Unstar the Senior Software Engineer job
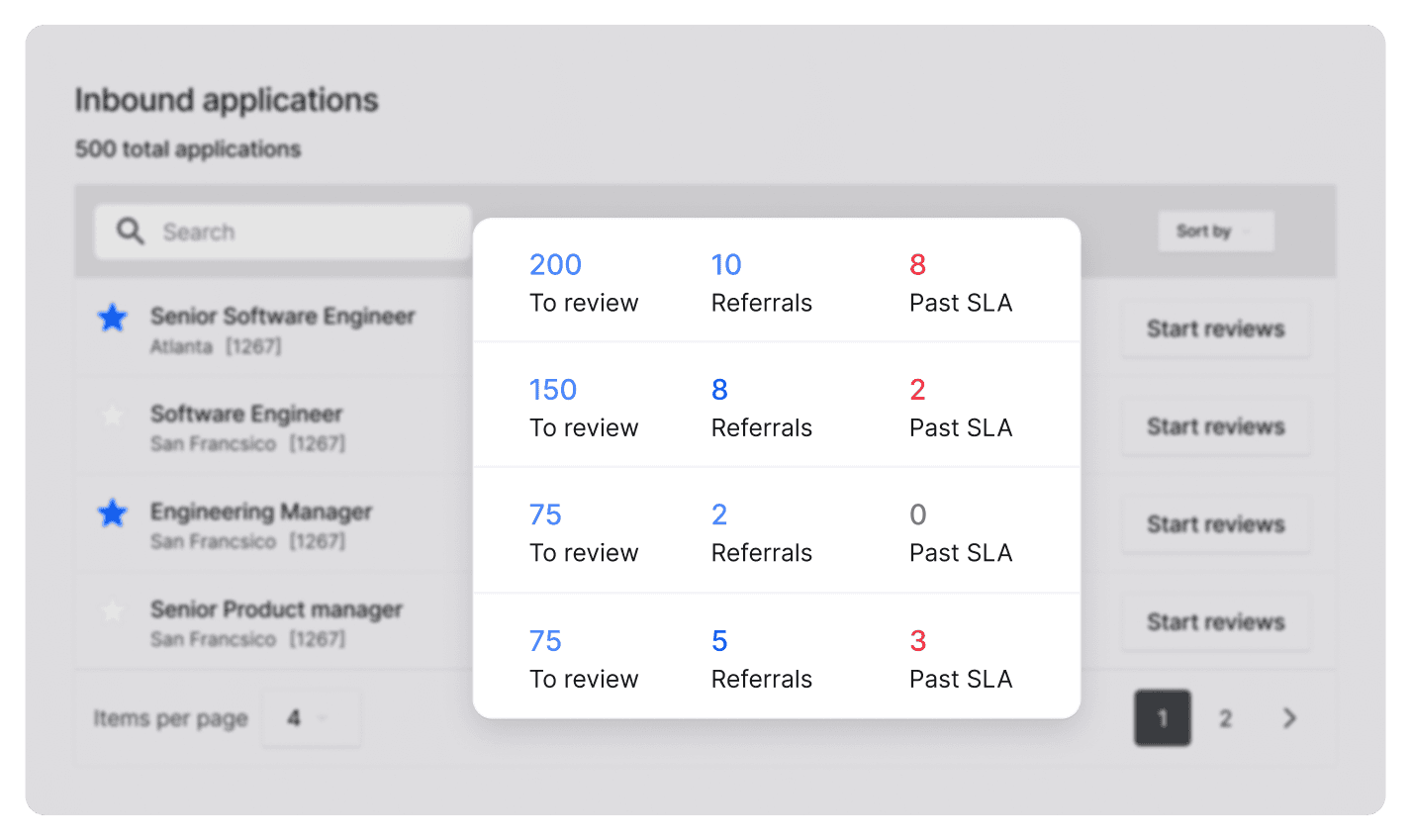 (113, 318)
